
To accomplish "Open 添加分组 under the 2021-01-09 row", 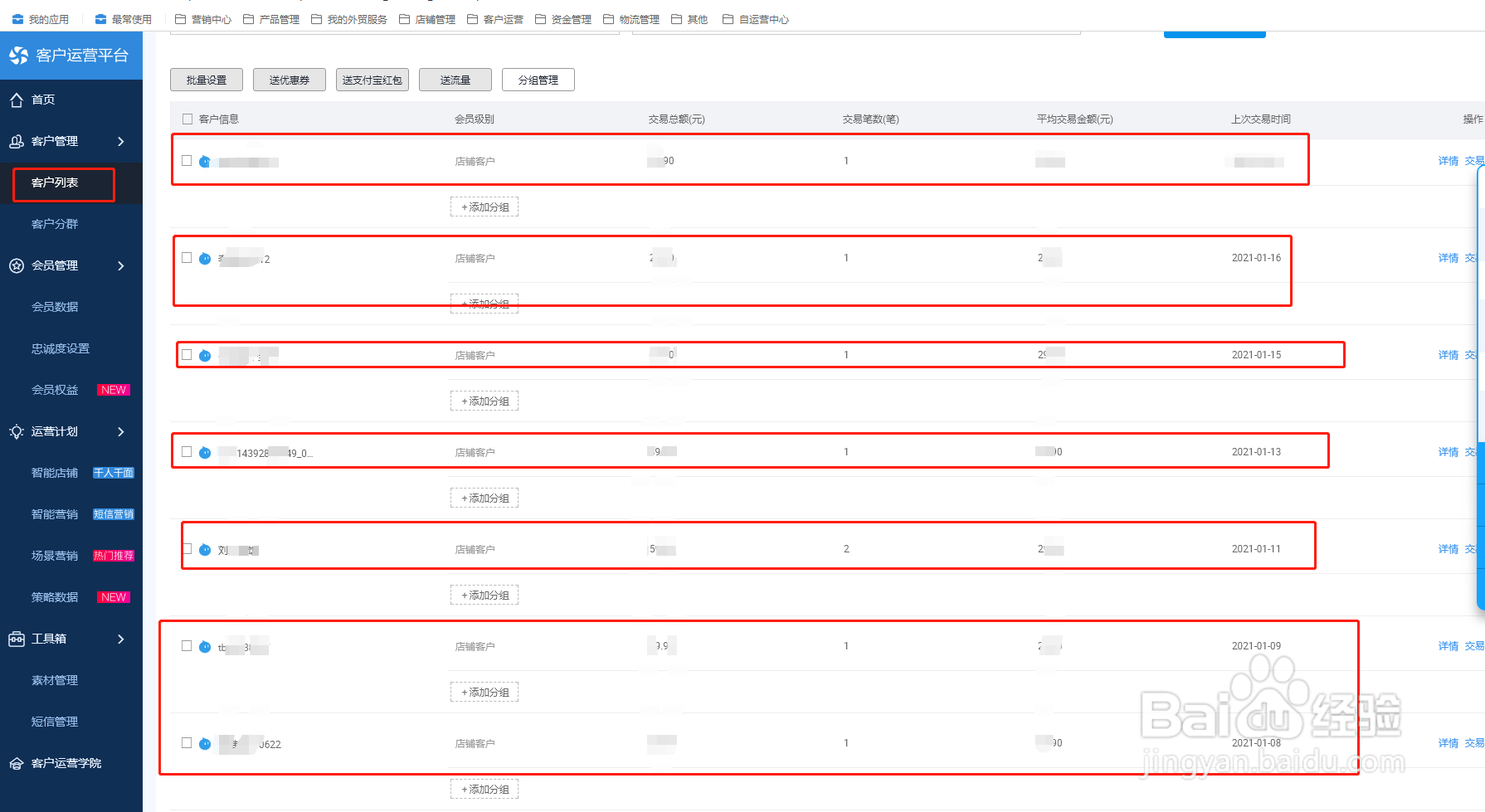I will click(484, 693).
